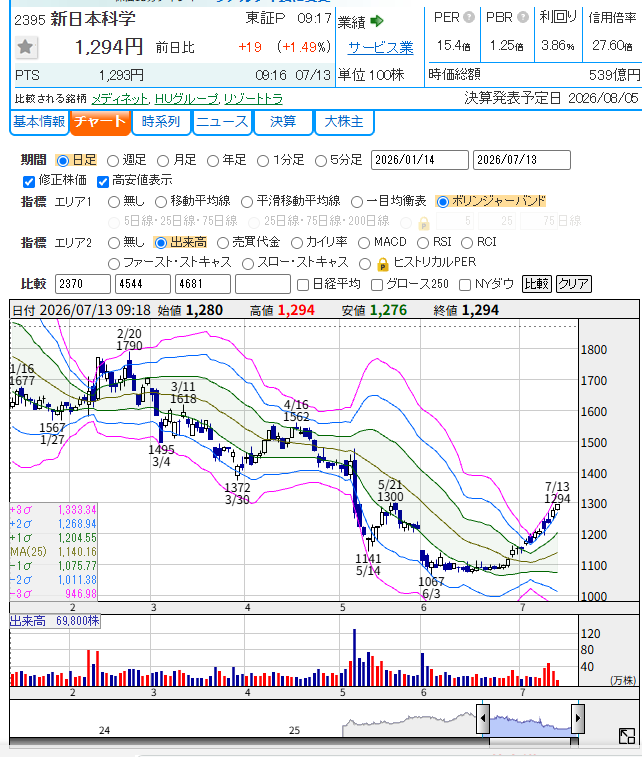The width and height of the screenshot is (642, 757).
Task: Select 出来高 indicator
Action: click(161, 242)
